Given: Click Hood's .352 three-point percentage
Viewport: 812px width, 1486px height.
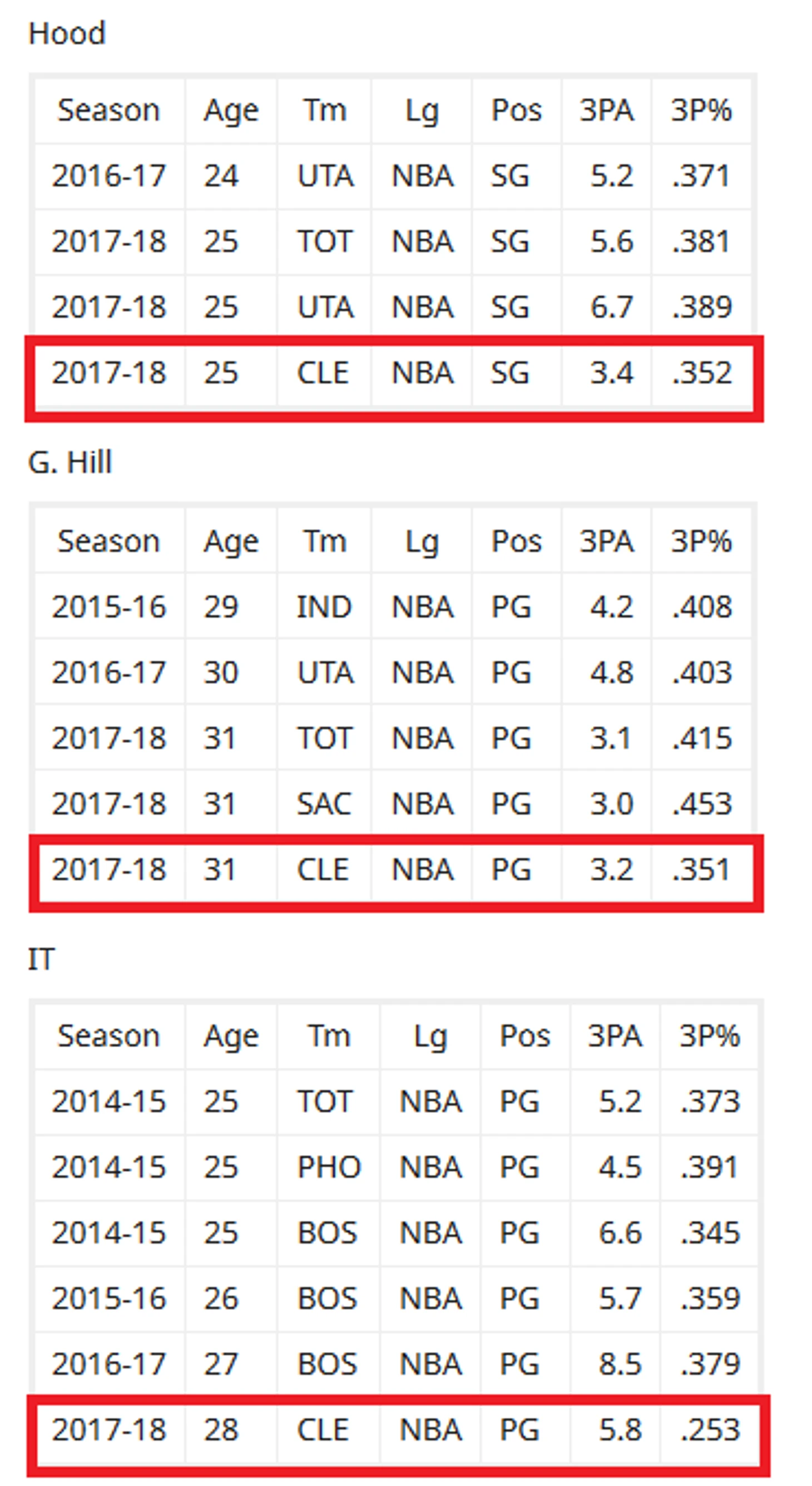Looking at the screenshot, I should tap(702, 372).
